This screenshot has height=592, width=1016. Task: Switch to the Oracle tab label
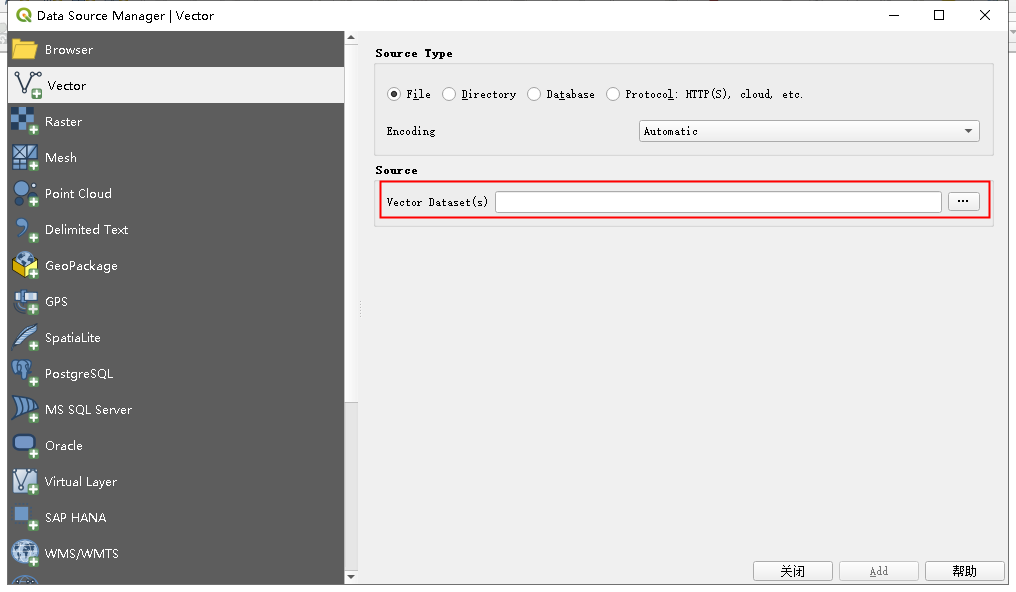pyautogui.click(x=64, y=446)
